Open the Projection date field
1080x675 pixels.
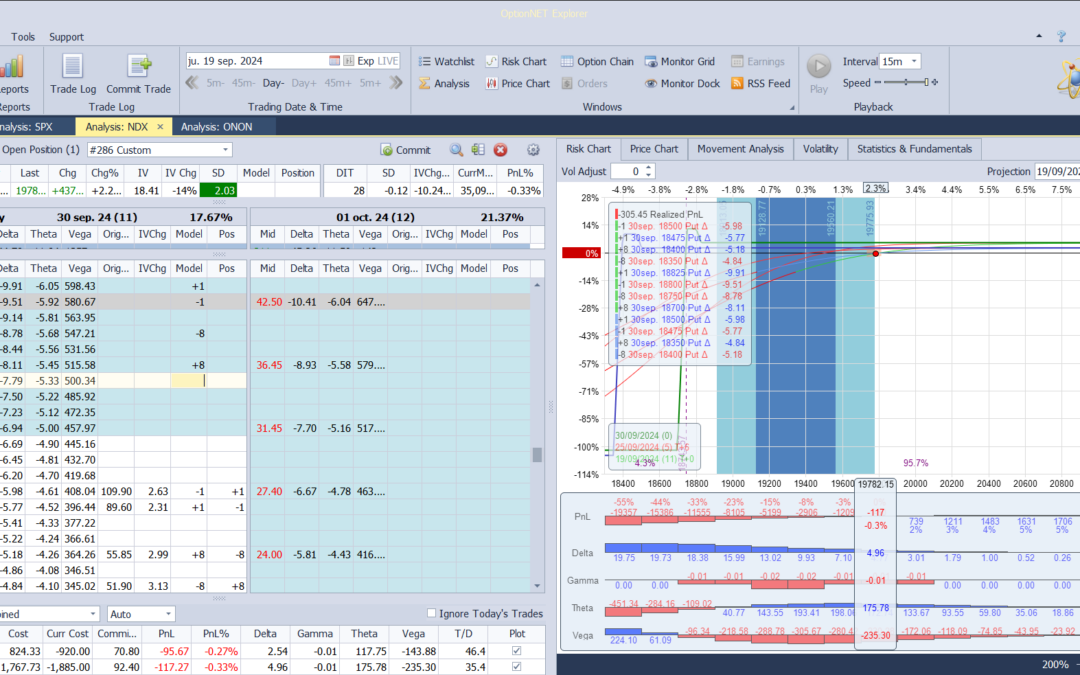pos(1057,172)
